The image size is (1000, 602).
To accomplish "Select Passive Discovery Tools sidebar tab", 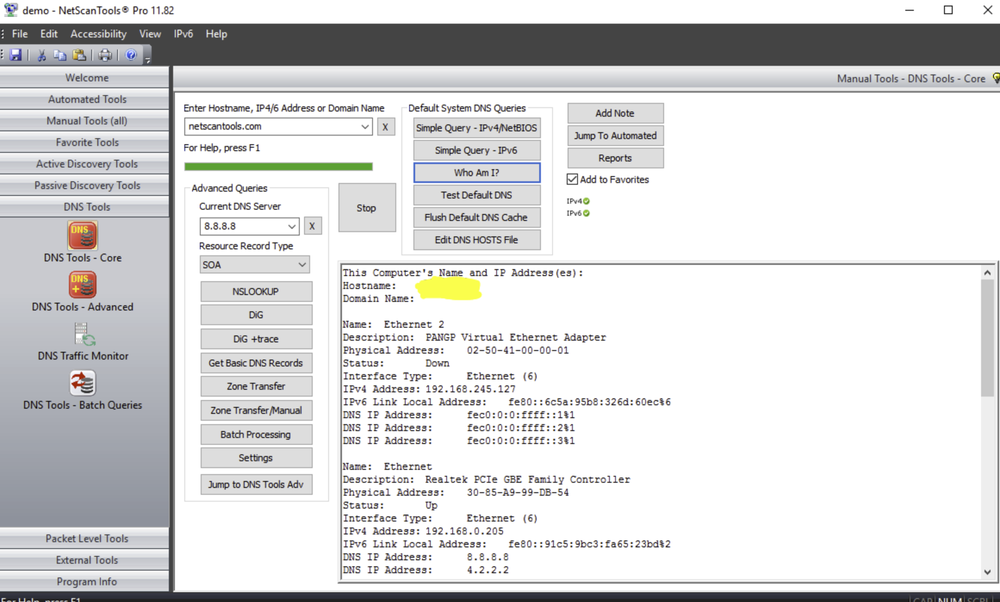I will coord(85,186).
